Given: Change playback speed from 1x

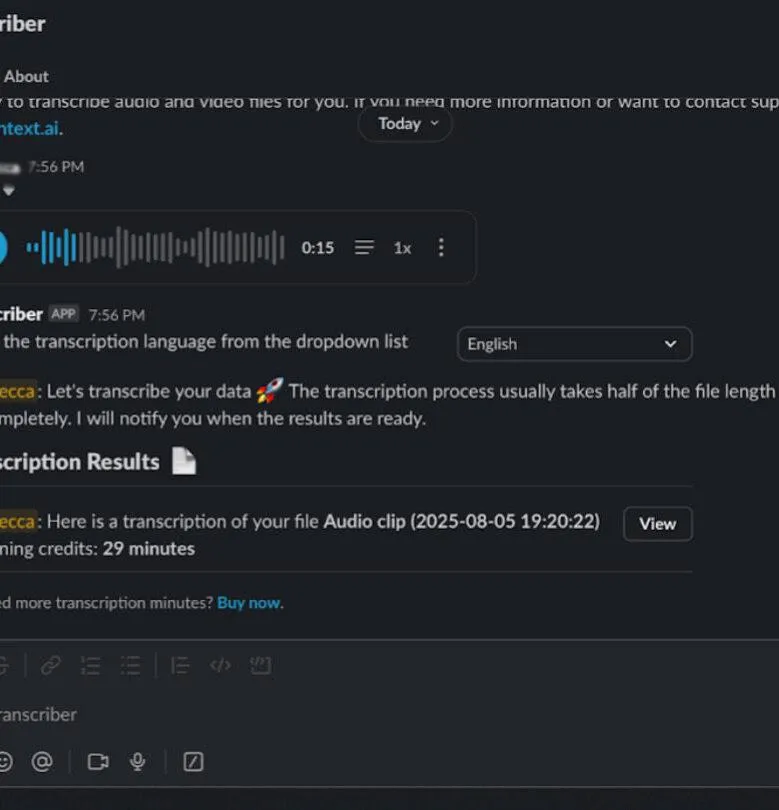Looking at the screenshot, I should [x=402, y=248].
